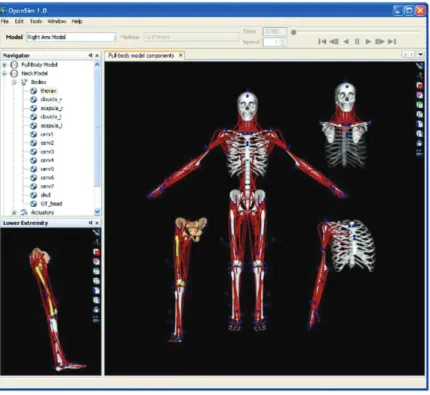Screen dimensions: 430x395
Task: Click the body icon beside skull
Action: (33, 195)
